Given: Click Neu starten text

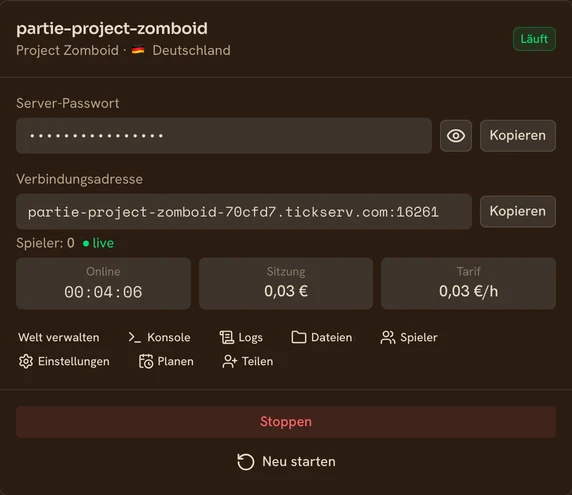Looking at the screenshot, I should pos(299,462).
